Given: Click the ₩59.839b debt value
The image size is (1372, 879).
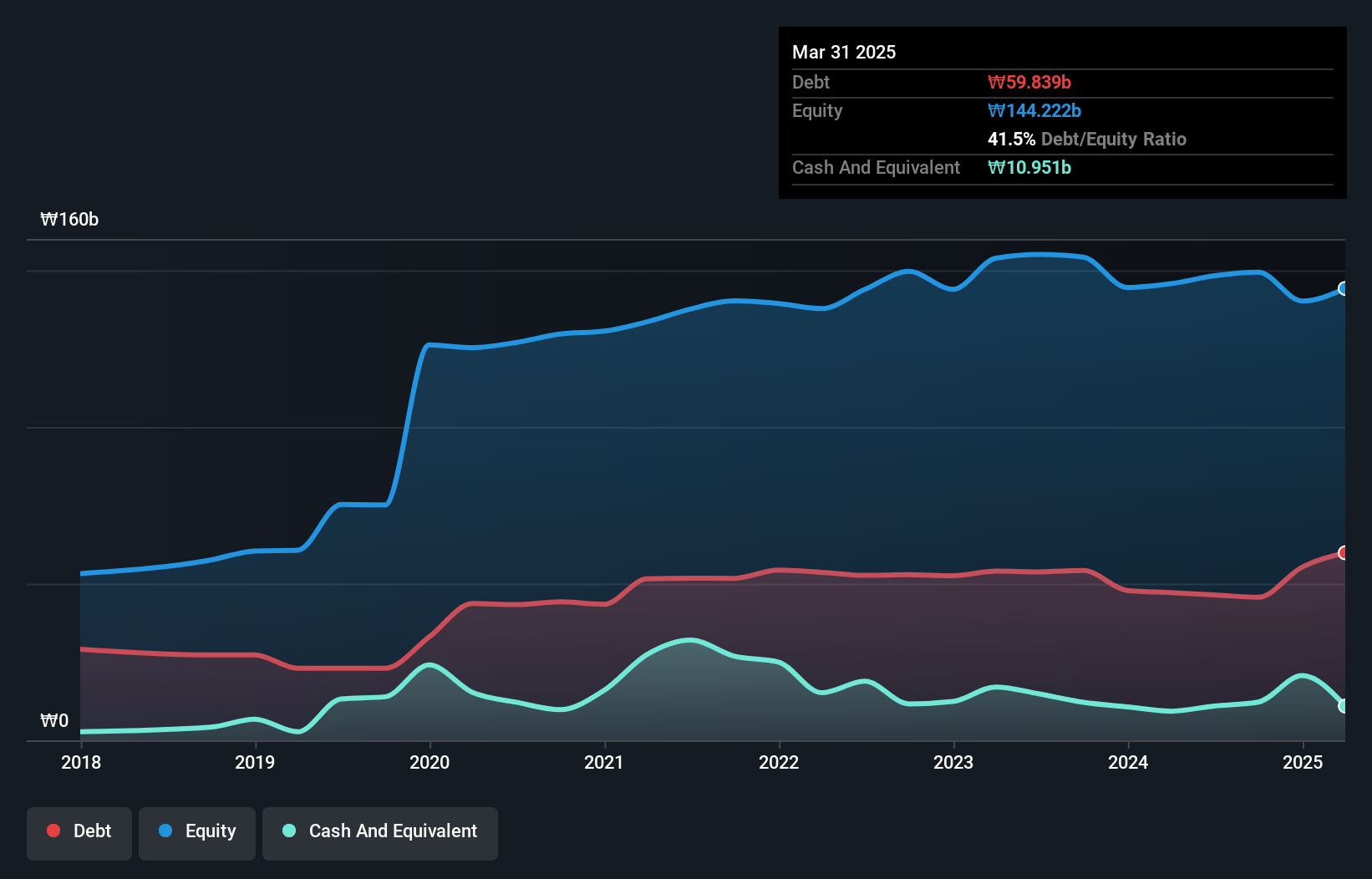Looking at the screenshot, I should point(1029,83).
